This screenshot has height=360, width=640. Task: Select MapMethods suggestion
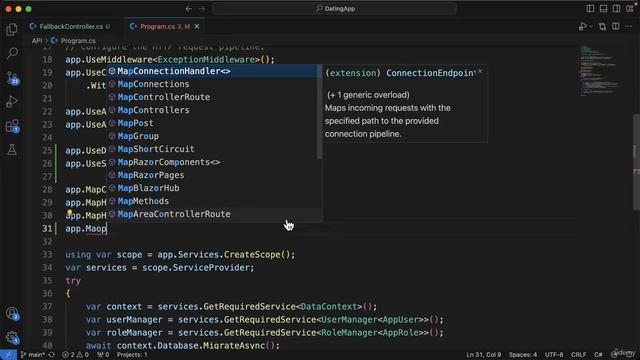coord(212,201)
